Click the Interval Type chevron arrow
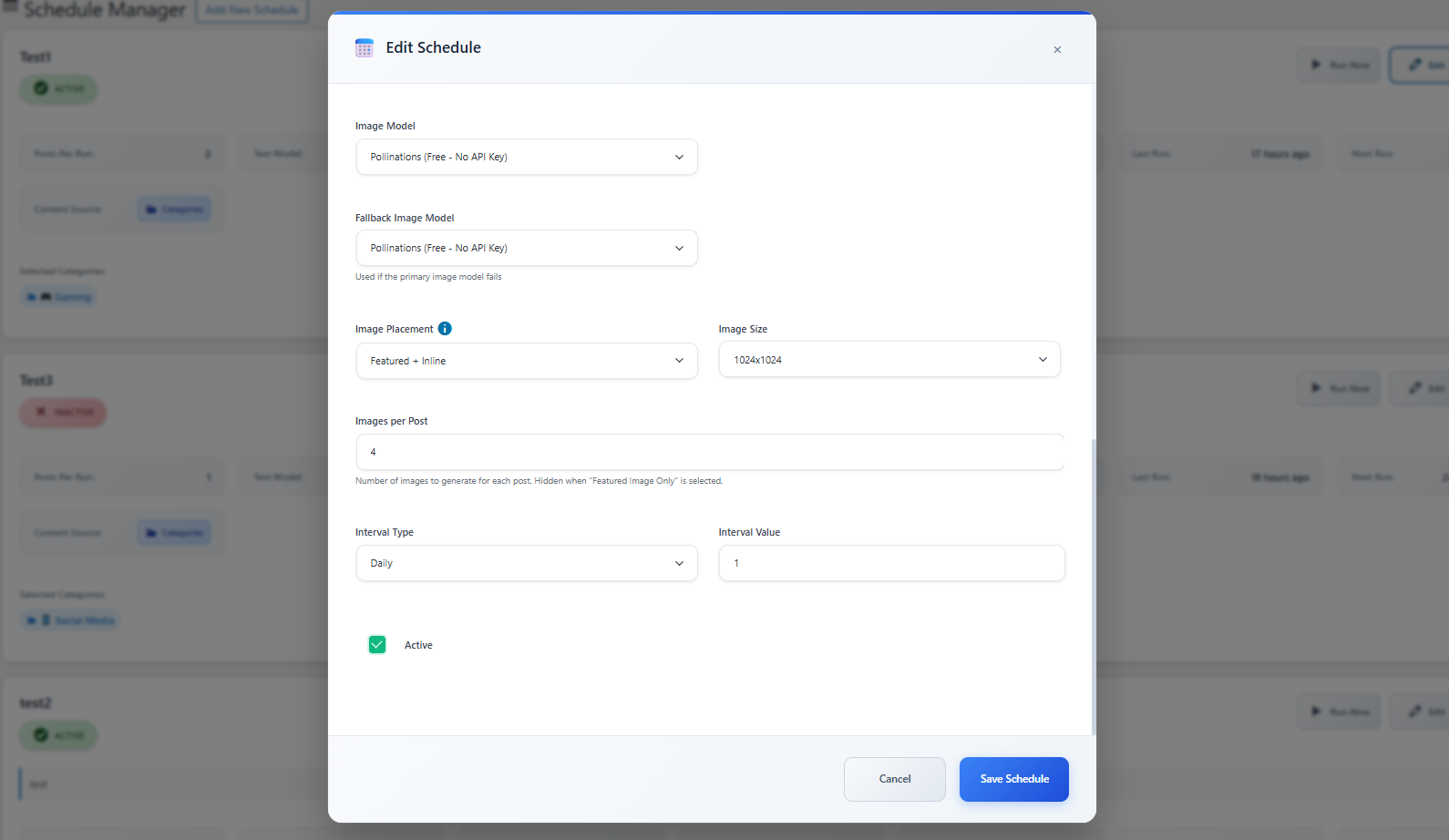 (x=679, y=563)
